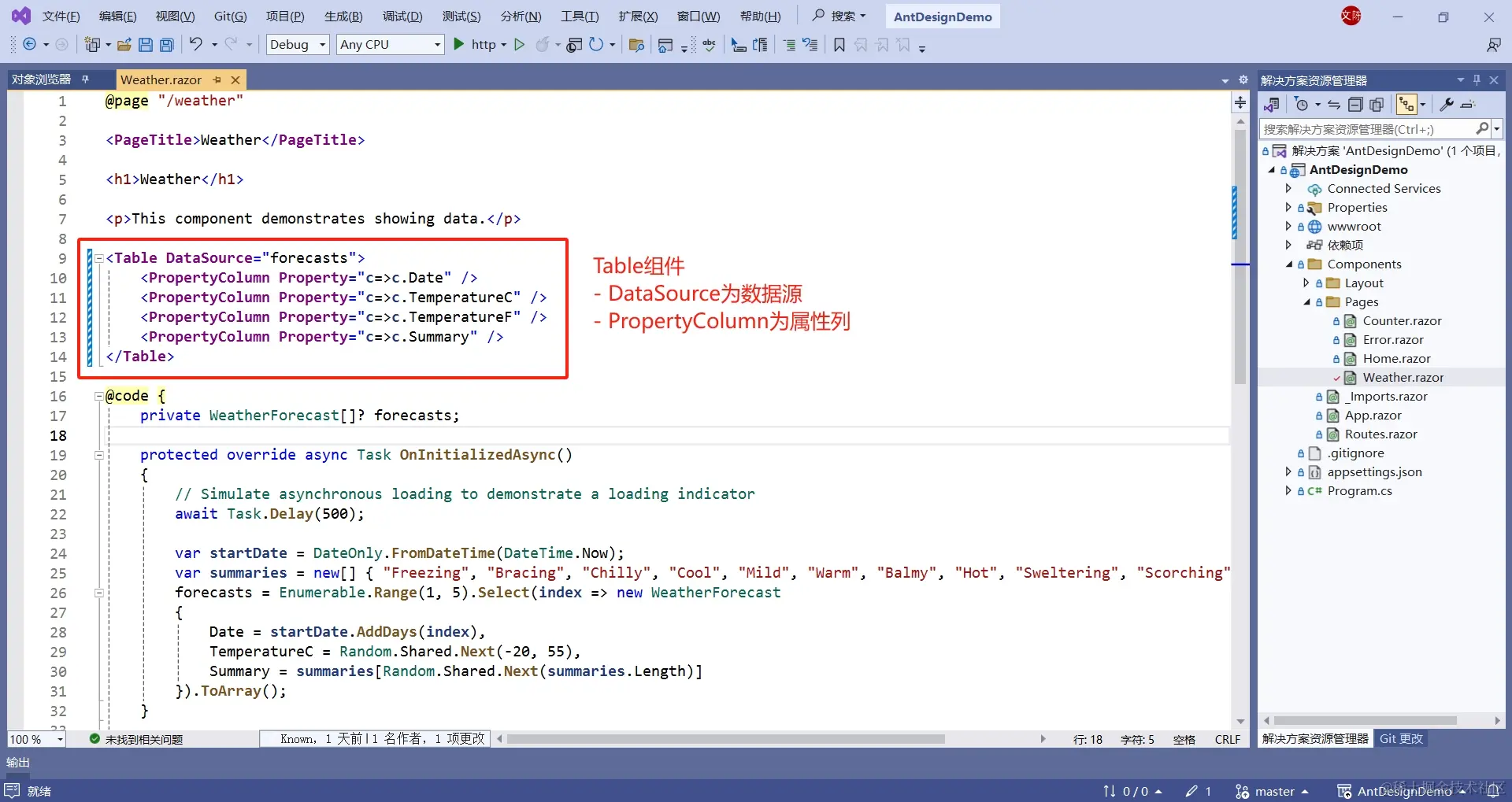Click the split editor icon above the scrollbar
Image resolution: width=1512 pixels, height=802 pixels.
click(1240, 102)
